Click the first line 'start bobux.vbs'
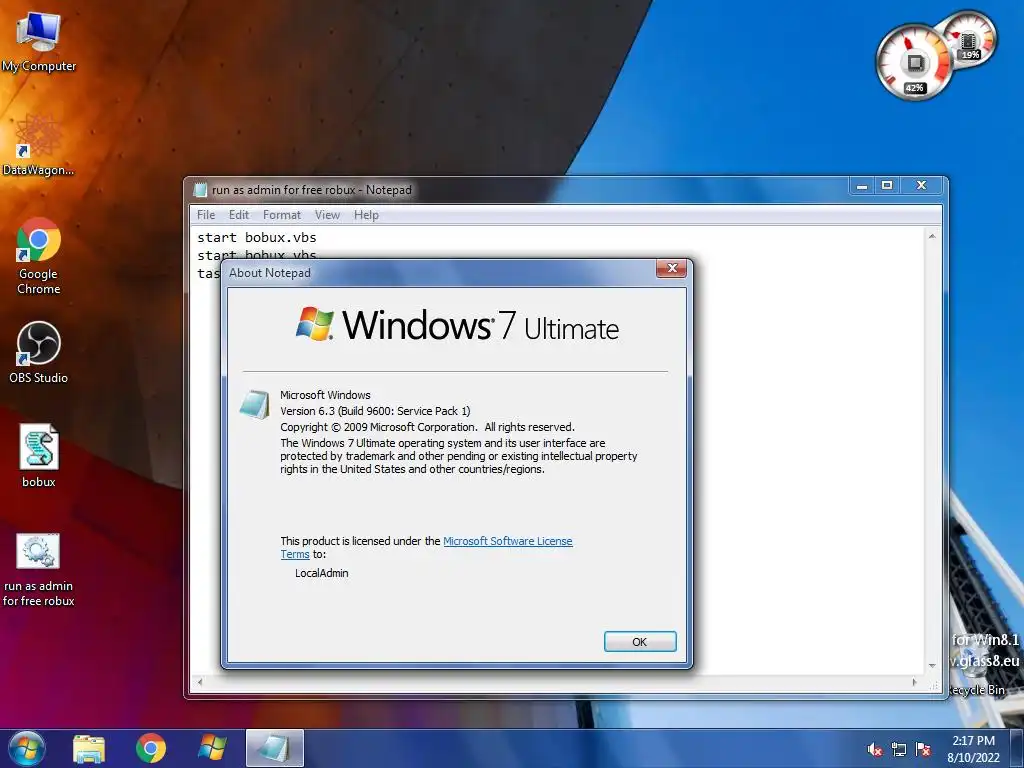The image size is (1024, 768). click(x=257, y=237)
